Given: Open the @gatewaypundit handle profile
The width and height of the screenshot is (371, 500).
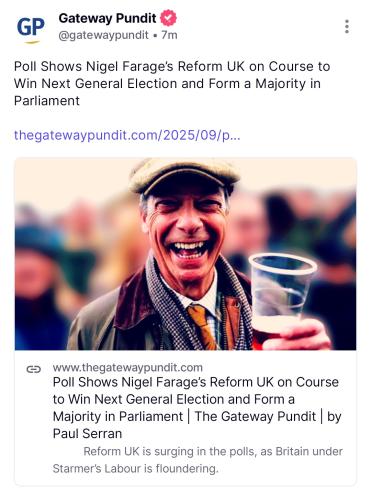Looking at the screenshot, I should (x=103, y=35).
